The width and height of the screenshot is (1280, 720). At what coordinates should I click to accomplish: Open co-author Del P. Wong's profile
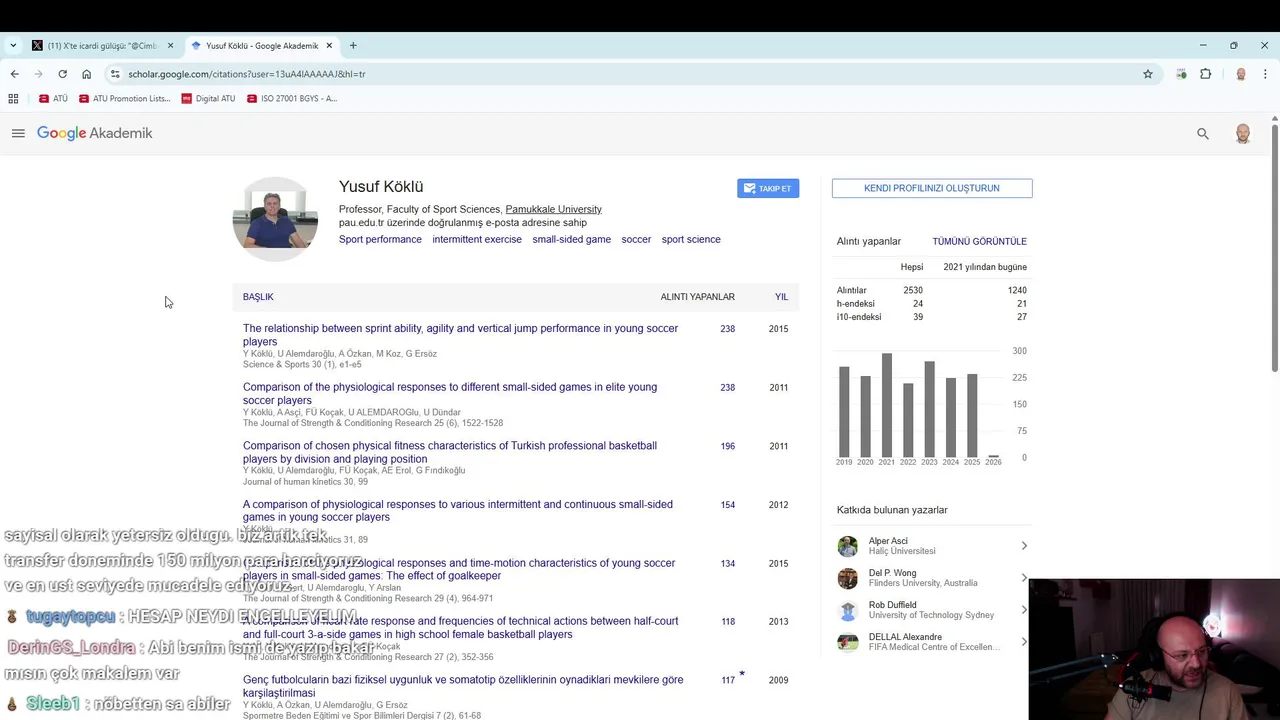pyautogui.click(x=892, y=573)
